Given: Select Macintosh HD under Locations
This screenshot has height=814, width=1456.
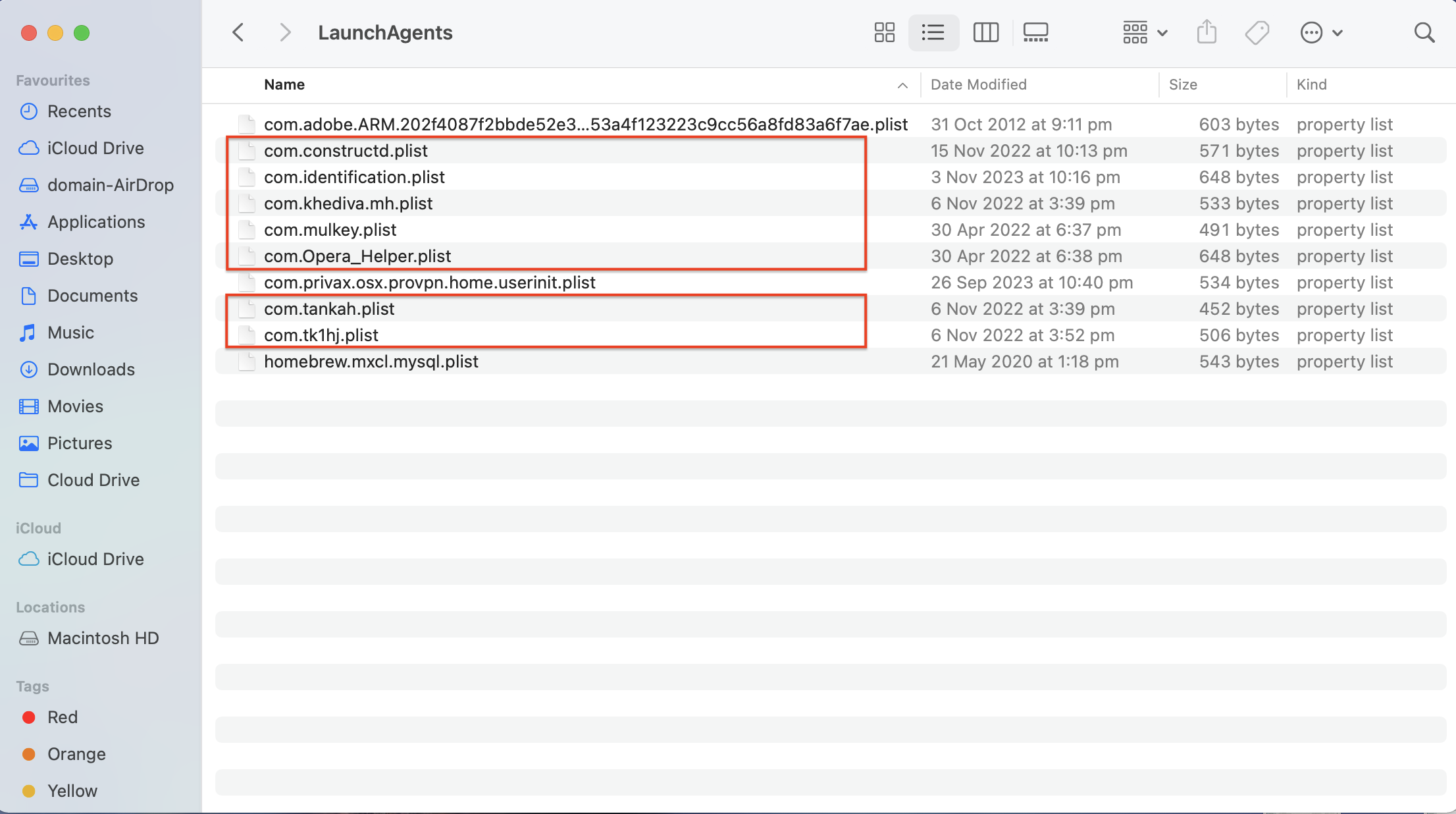Looking at the screenshot, I should [x=103, y=638].
